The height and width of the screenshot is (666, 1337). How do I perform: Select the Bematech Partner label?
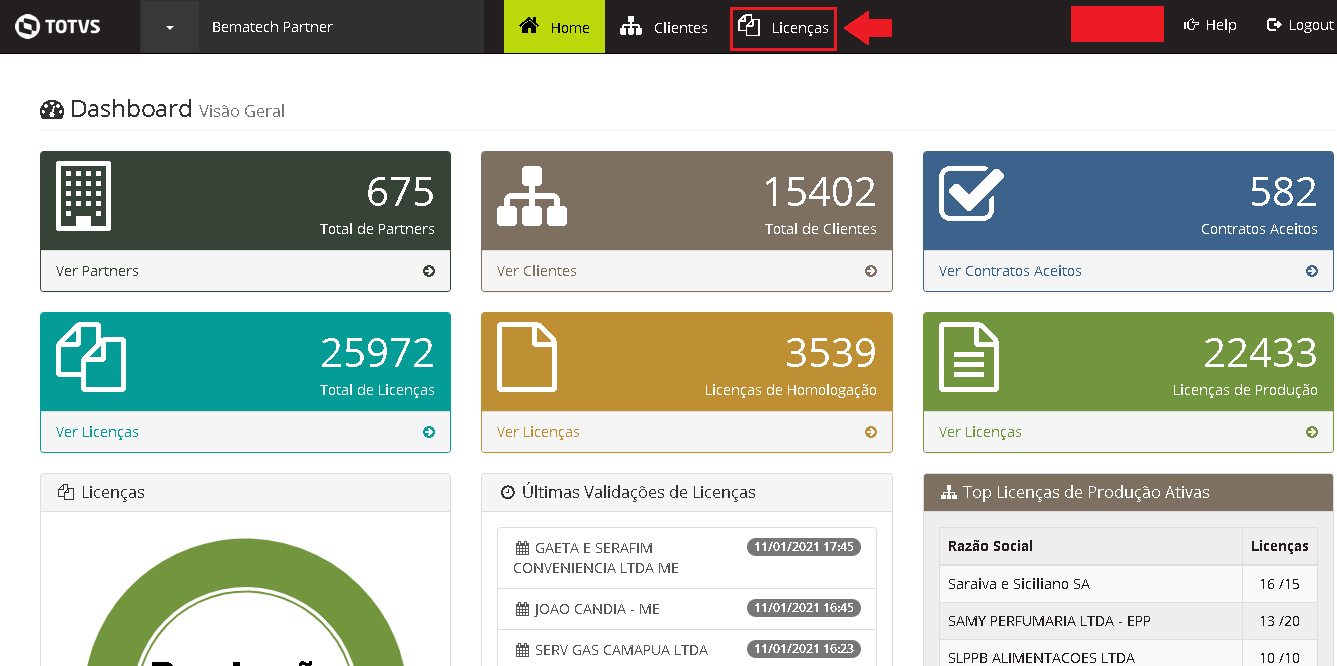tap(272, 27)
